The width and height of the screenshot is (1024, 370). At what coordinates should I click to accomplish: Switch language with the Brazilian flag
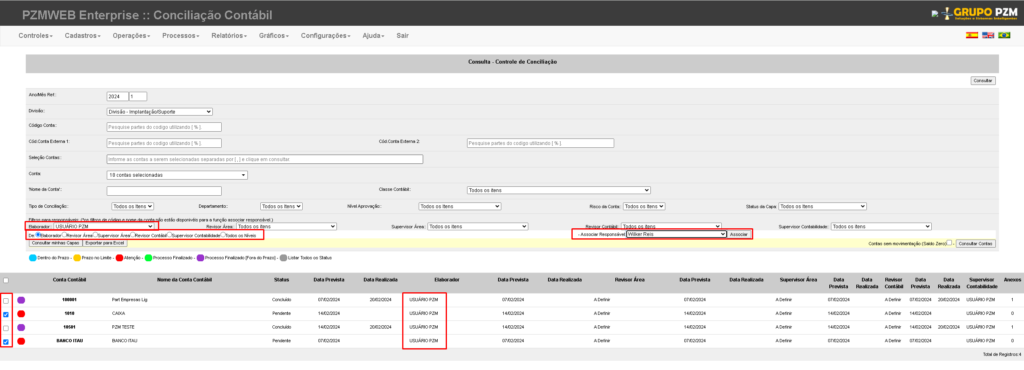(1004, 35)
